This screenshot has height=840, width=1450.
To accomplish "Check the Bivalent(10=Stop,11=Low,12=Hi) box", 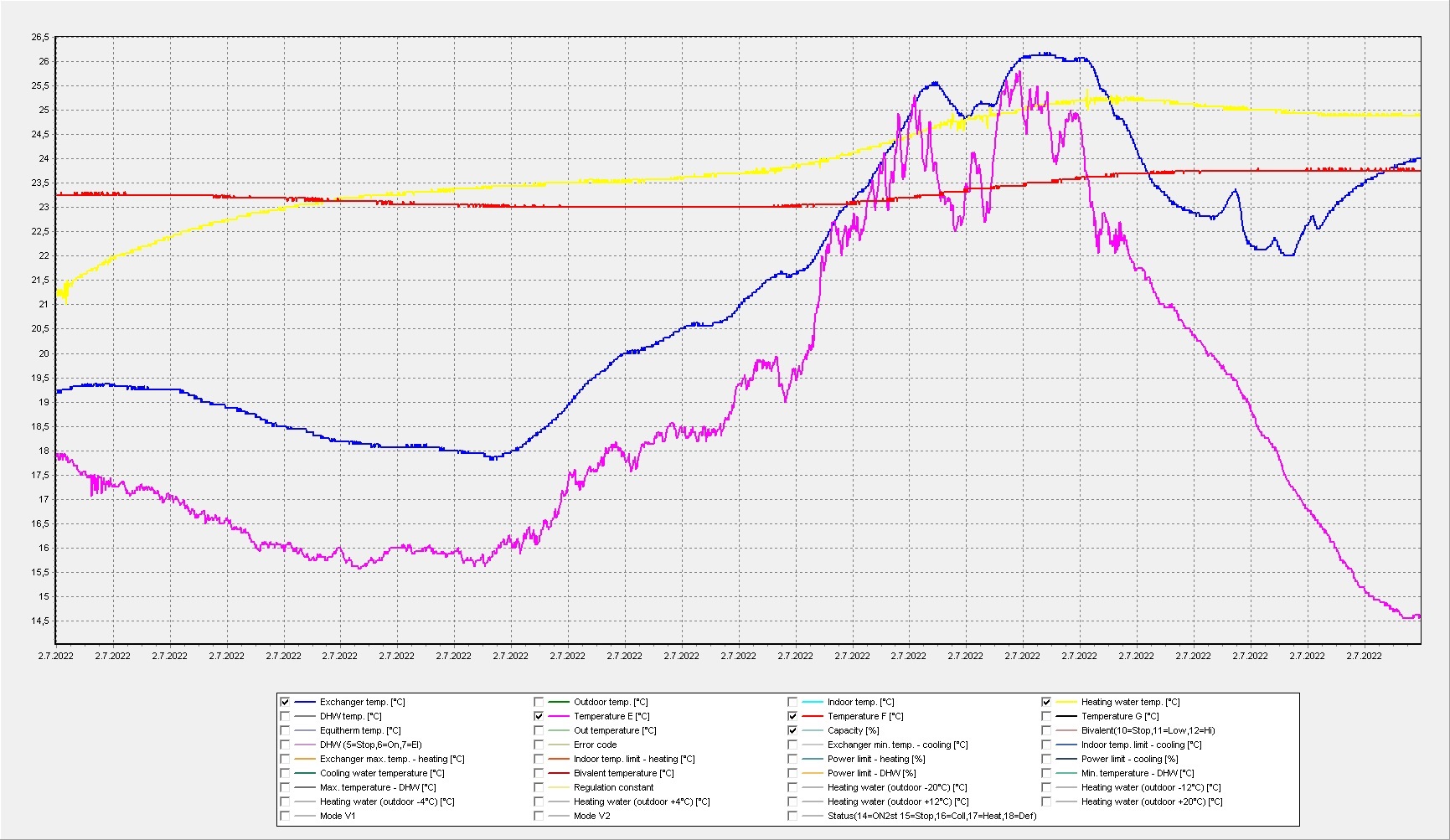I will click(x=1046, y=730).
